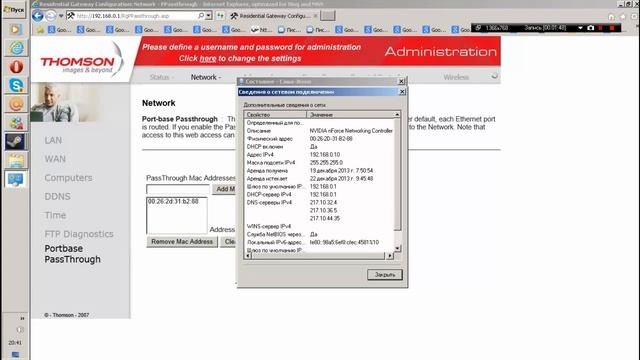Go to the WAN sidebar section

(x=55, y=159)
